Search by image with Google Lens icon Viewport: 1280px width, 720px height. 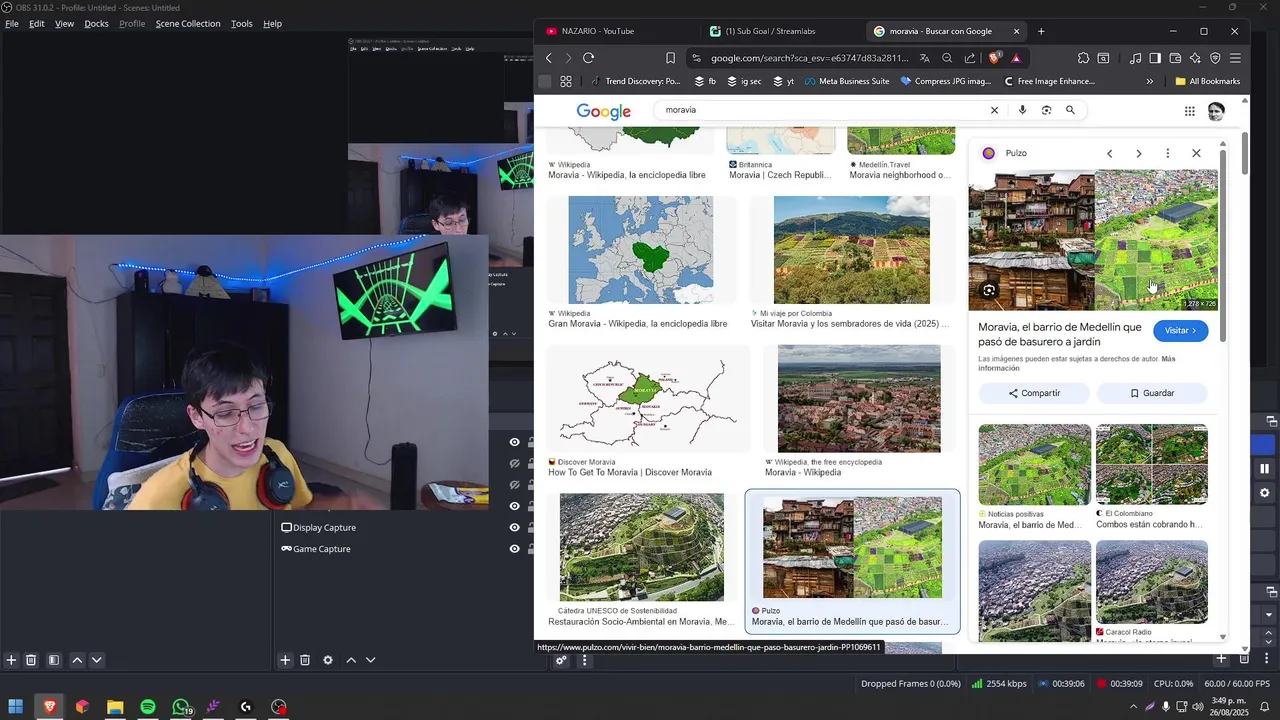1046,110
